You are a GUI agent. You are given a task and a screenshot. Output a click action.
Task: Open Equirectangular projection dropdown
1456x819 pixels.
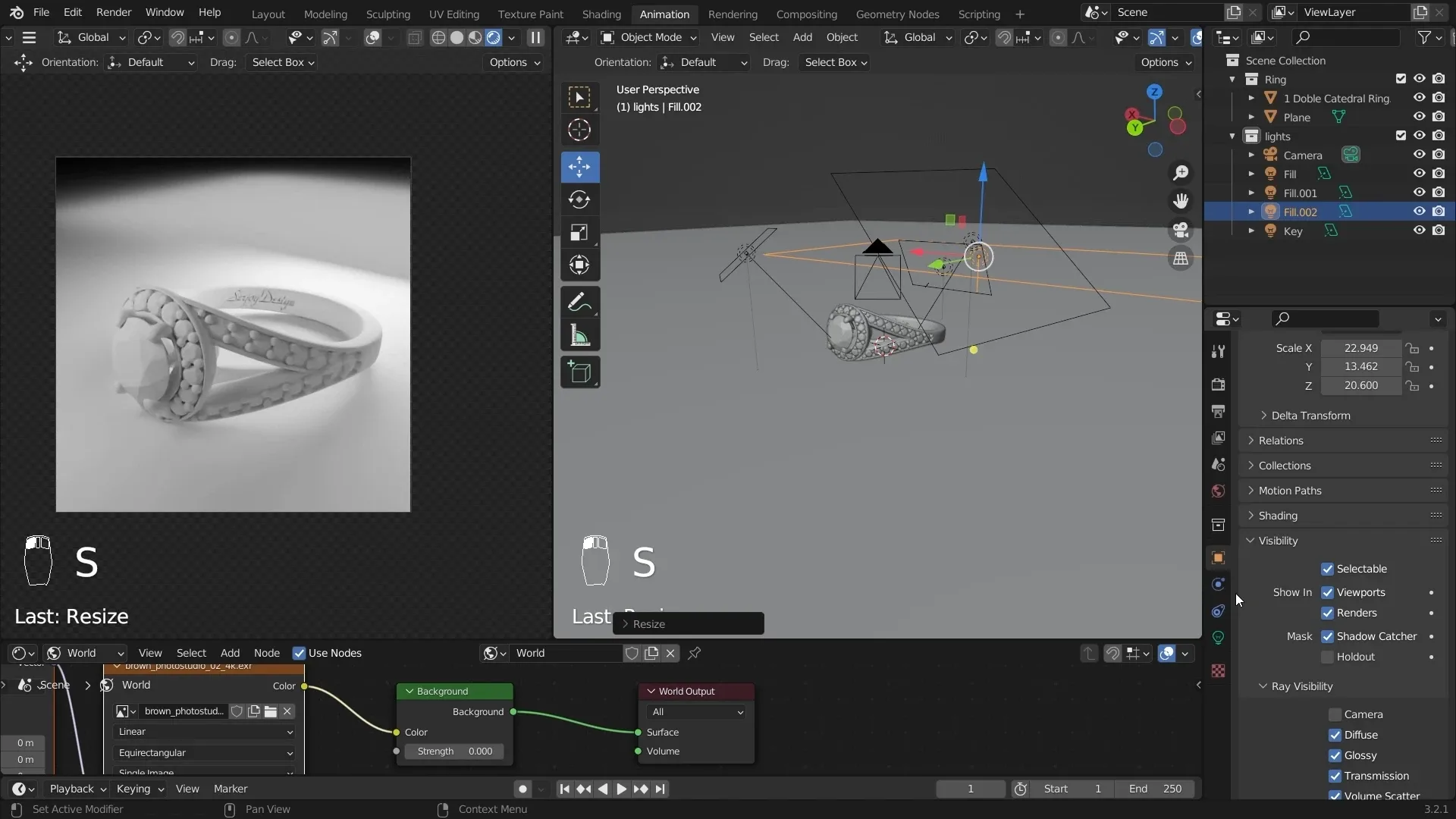tap(205, 753)
